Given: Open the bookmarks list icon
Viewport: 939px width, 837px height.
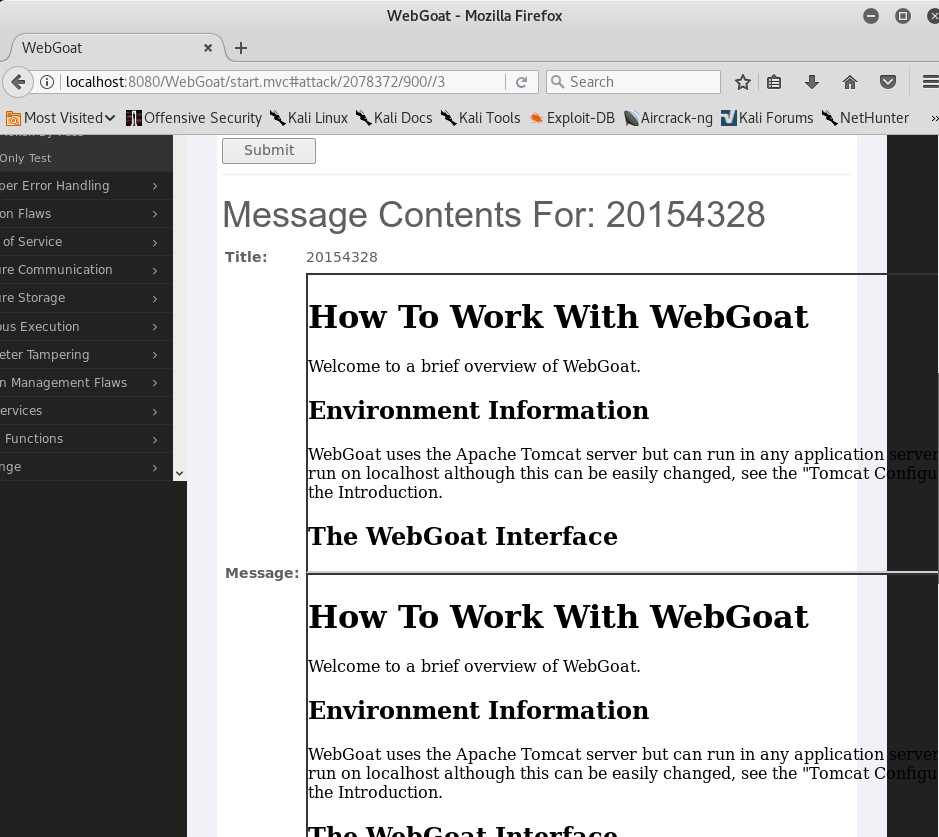Looking at the screenshot, I should point(774,82).
